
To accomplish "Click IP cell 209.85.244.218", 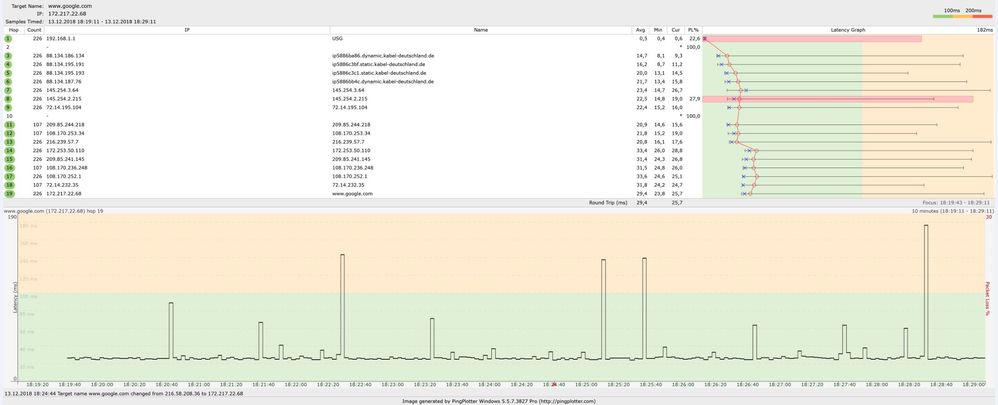I will coord(65,125).
